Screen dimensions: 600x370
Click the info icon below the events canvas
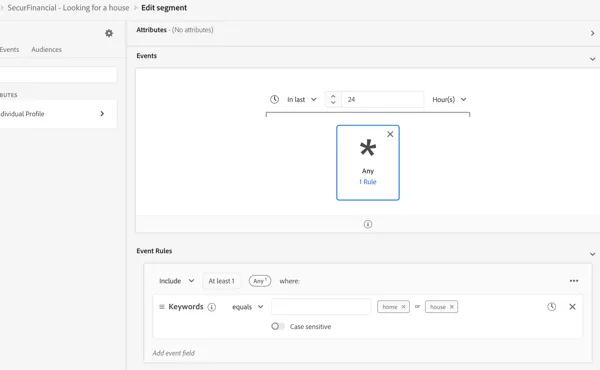[368, 224]
